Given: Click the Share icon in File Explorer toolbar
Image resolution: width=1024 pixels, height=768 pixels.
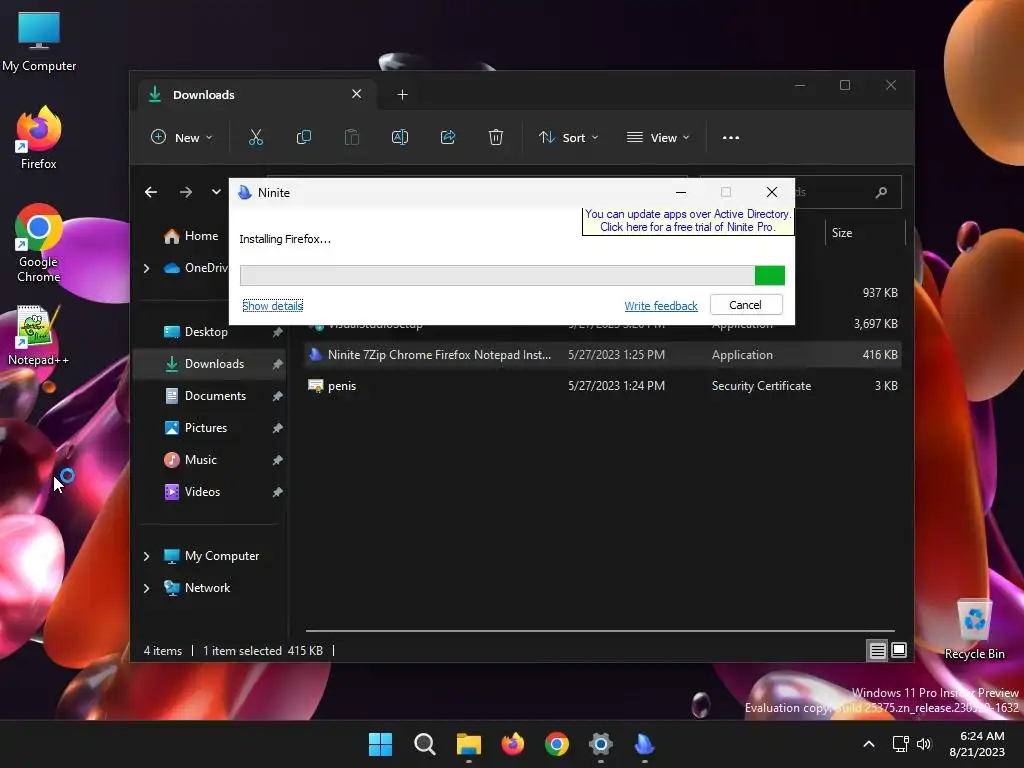Looking at the screenshot, I should pos(448,137).
